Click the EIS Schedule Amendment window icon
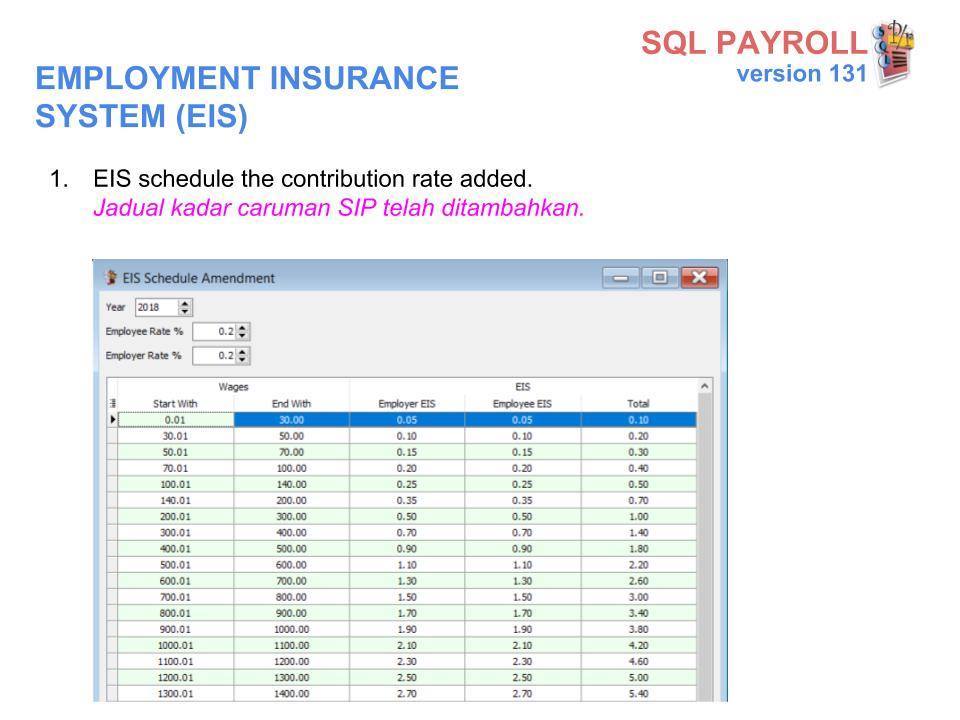 coord(111,277)
